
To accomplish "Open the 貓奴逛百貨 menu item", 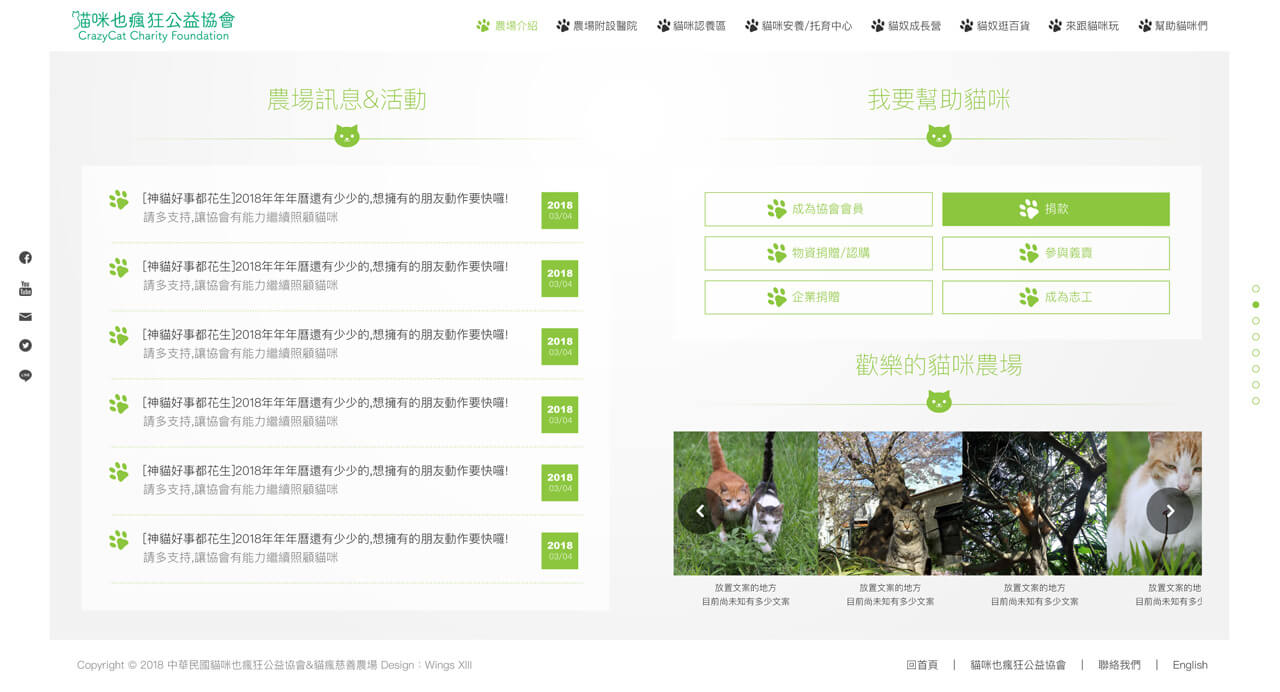I will pyautogui.click(x=994, y=26).
